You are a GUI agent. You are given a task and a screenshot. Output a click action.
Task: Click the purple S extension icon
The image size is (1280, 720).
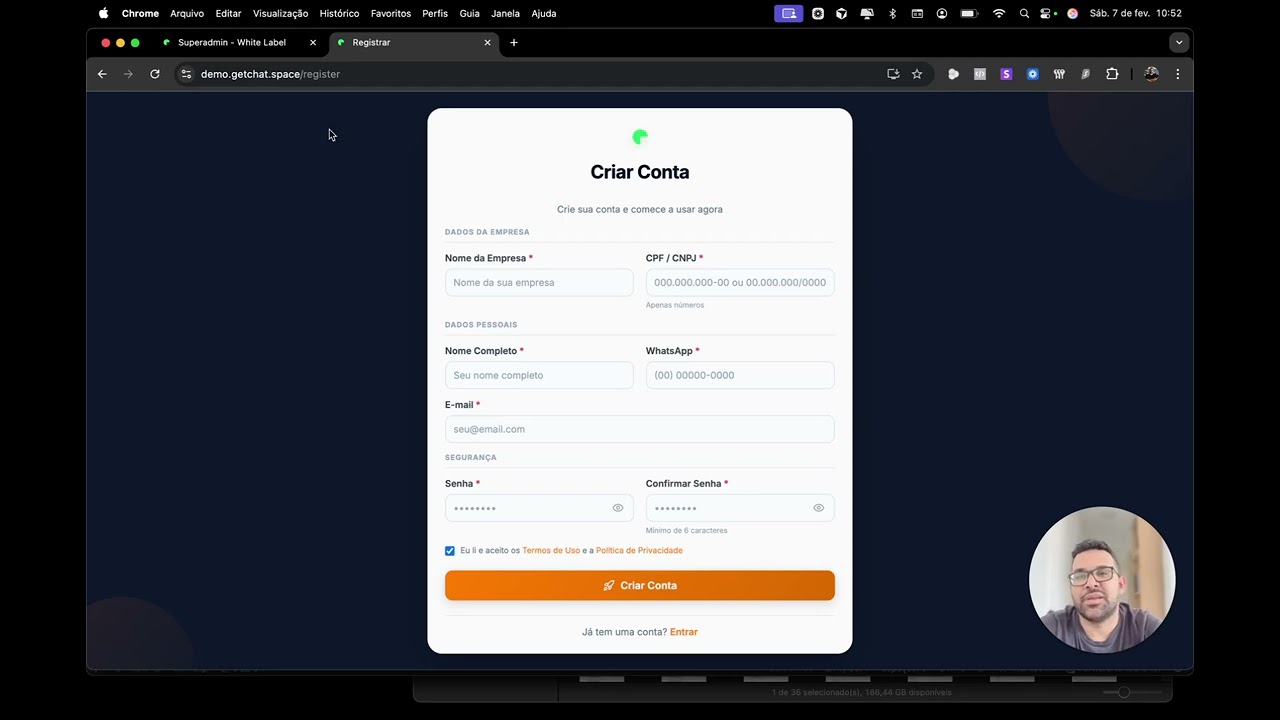point(1006,74)
